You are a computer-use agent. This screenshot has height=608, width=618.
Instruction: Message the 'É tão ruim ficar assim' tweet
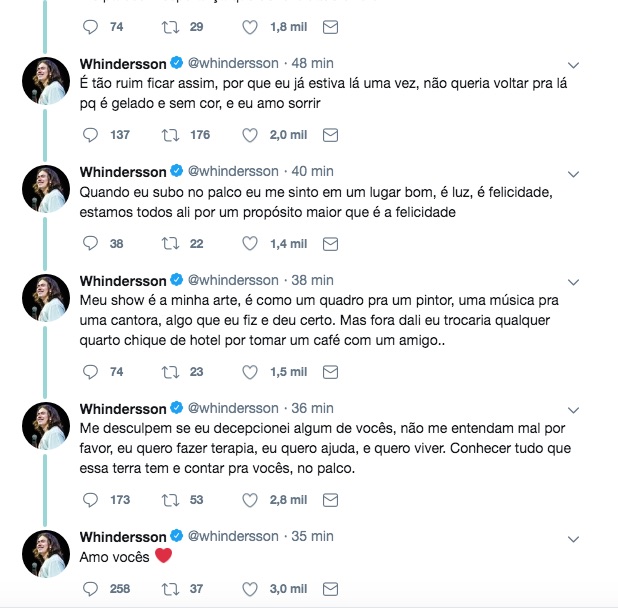coord(331,134)
